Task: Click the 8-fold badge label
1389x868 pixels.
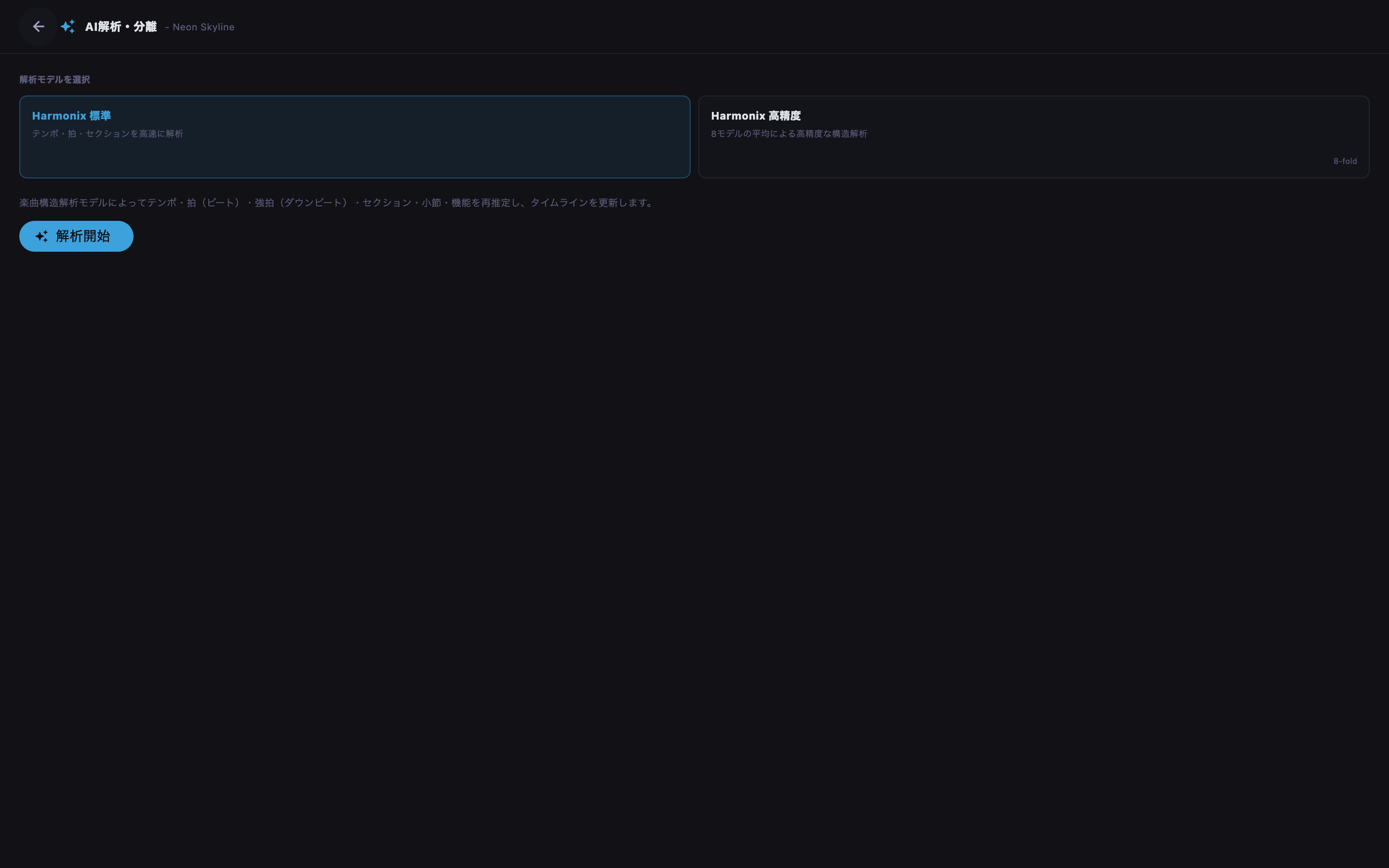Action: click(x=1345, y=162)
